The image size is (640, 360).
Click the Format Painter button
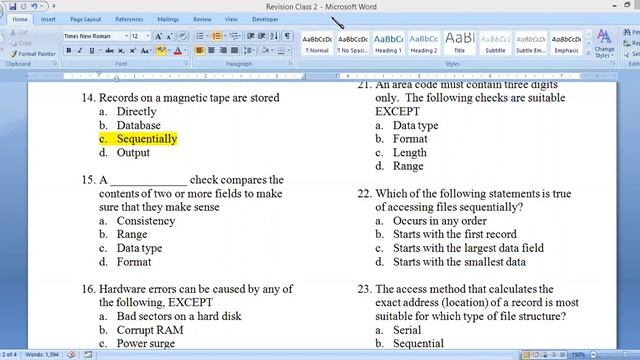(33, 54)
